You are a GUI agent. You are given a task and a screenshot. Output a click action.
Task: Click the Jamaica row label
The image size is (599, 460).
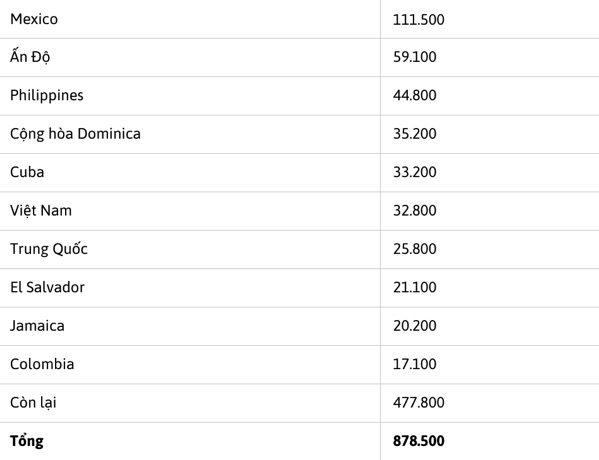[x=37, y=326]
